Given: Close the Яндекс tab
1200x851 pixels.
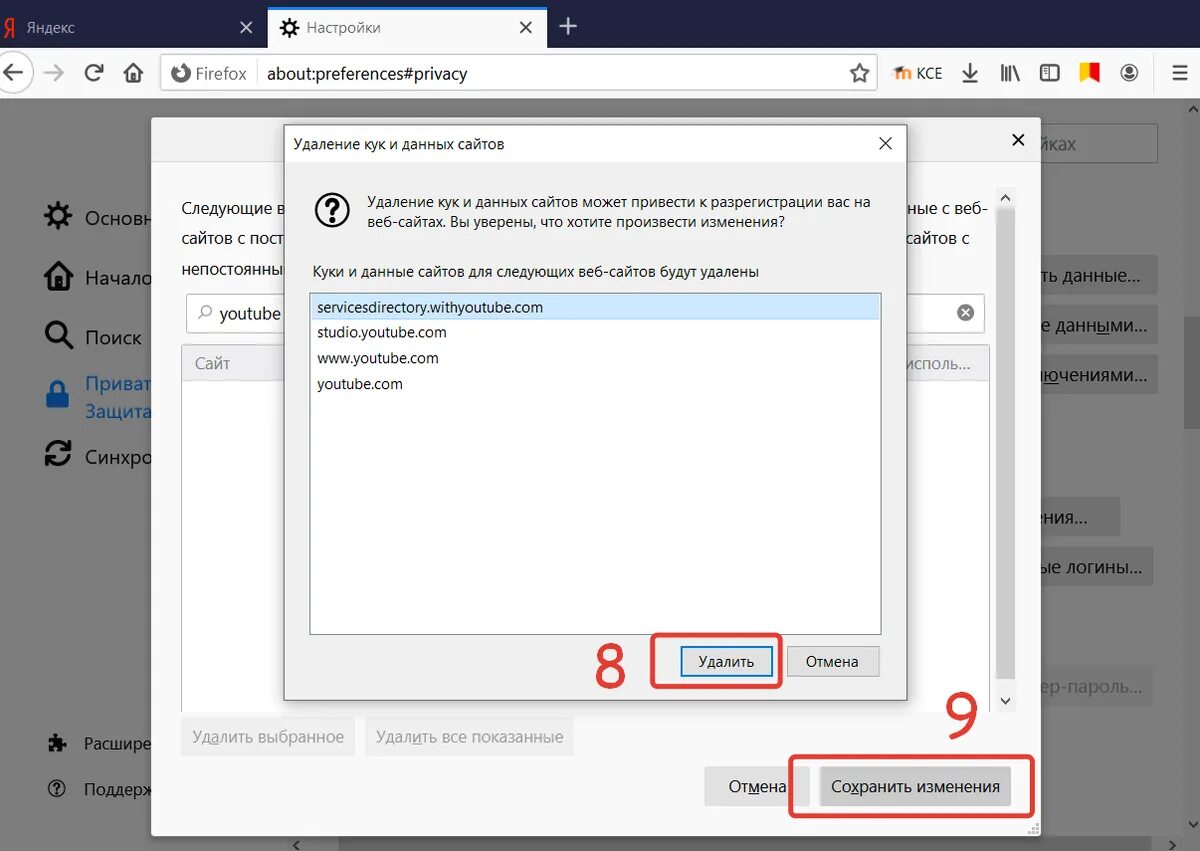Looking at the screenshot, I should coord(246,28).
